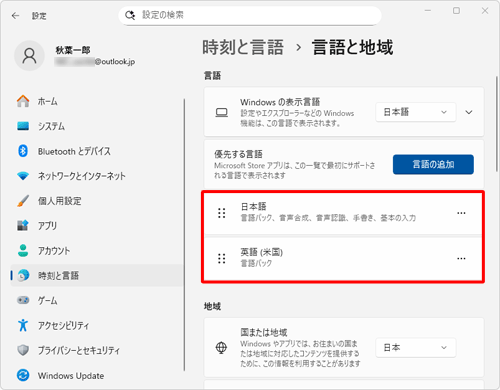Open Windows Update label in sidebar
Screen dimensions: 500x390
click(71, 376)
